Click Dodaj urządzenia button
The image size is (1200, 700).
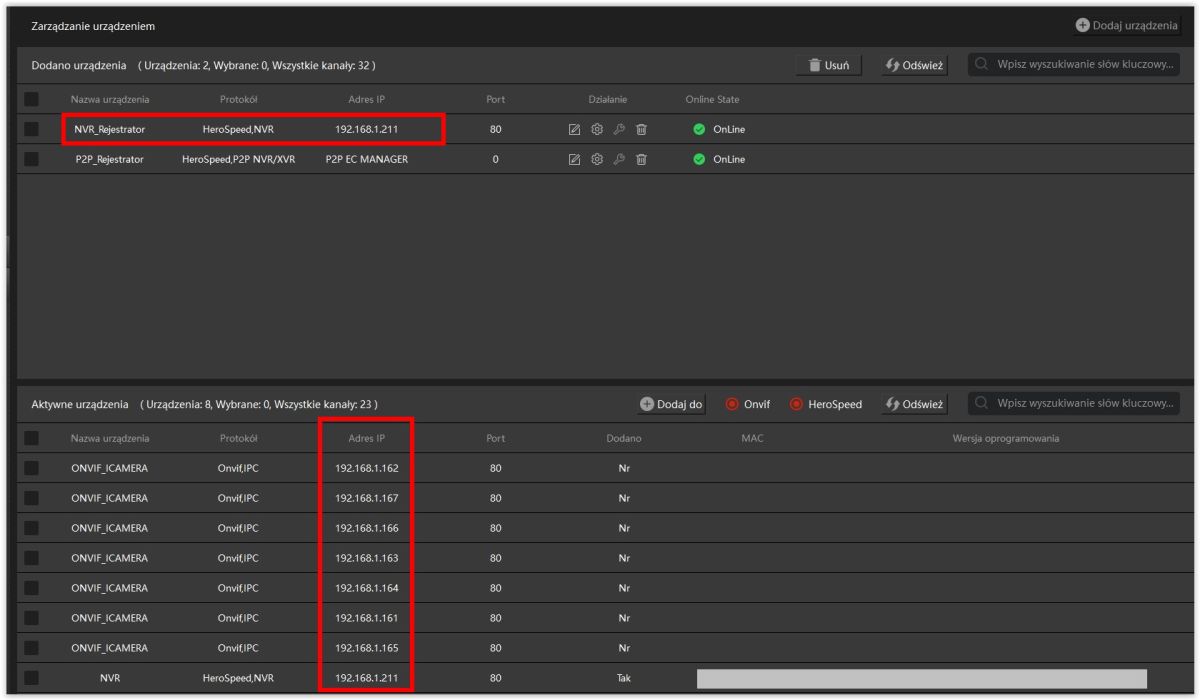click(x=1127, y=24)
